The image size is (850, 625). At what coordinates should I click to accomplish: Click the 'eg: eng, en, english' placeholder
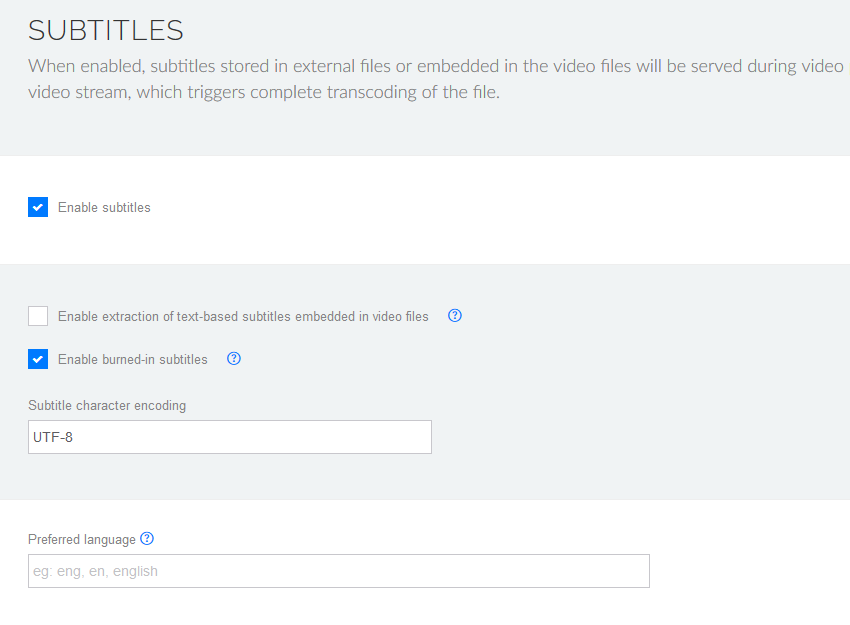(95, 572)
